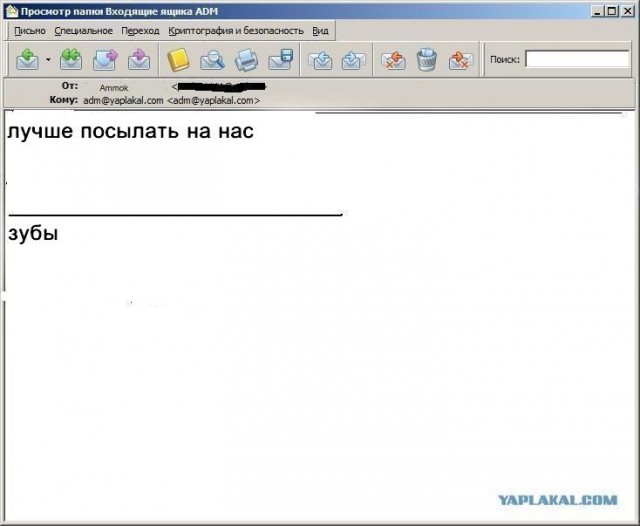Click sender name Ammok

(x=114, y=88)
